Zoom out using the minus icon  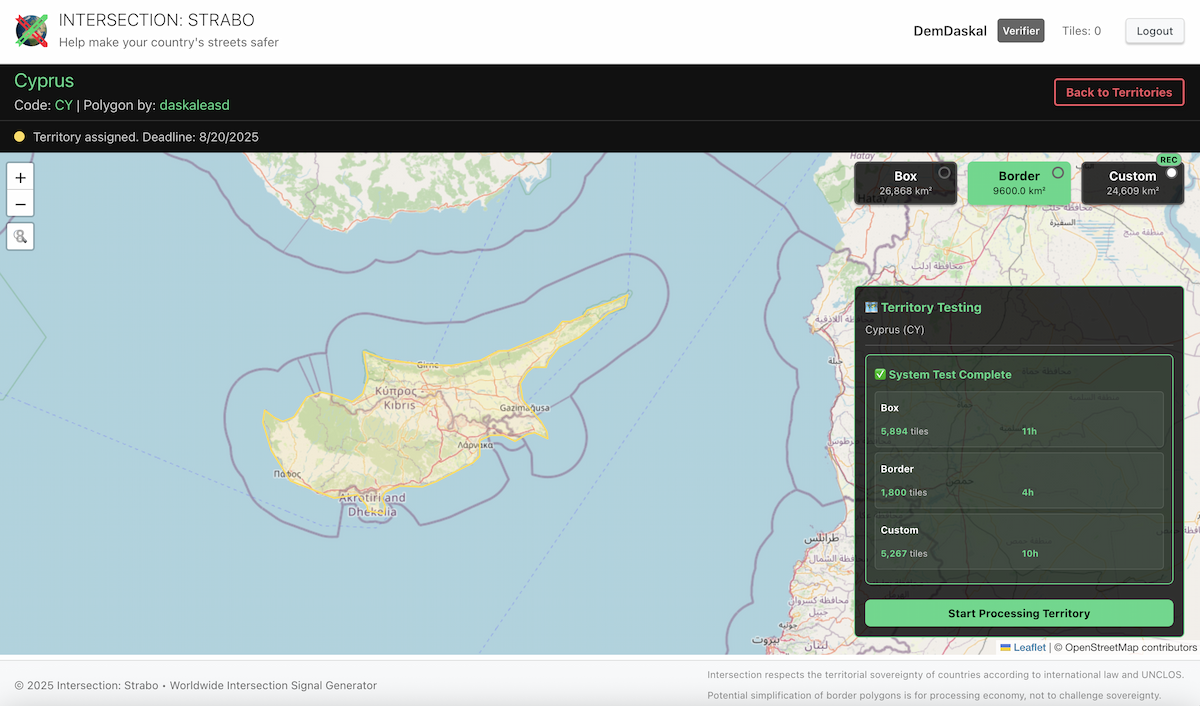[20, 203]
